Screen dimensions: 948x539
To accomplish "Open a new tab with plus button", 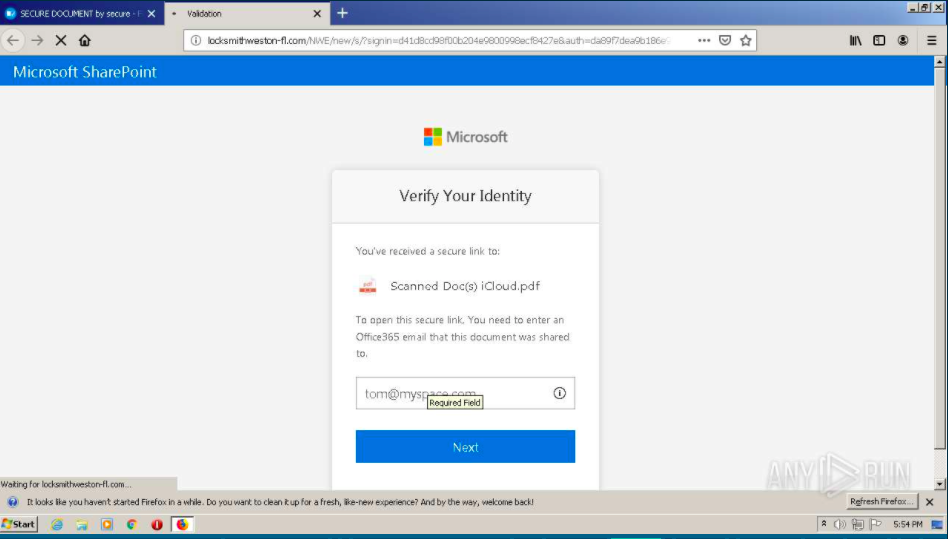I will 342,13.
